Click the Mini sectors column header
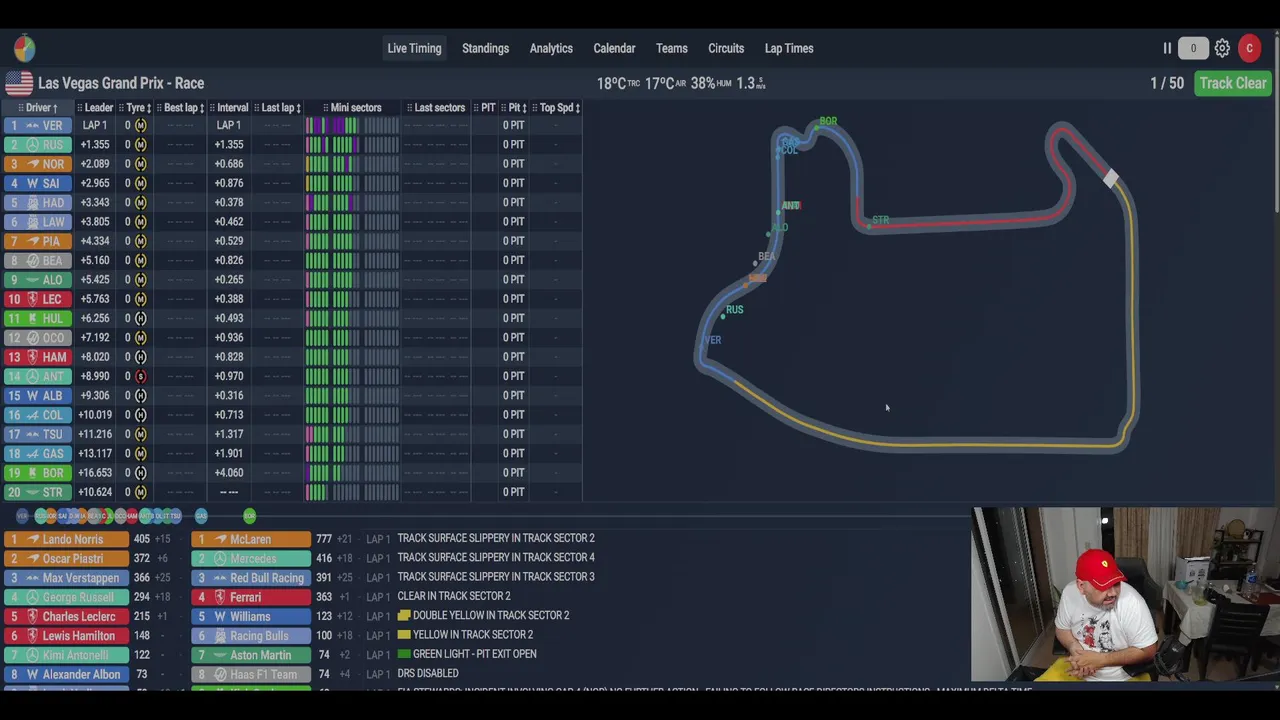This screenshot has width=1280, height=720. click(x=352, y=107)
